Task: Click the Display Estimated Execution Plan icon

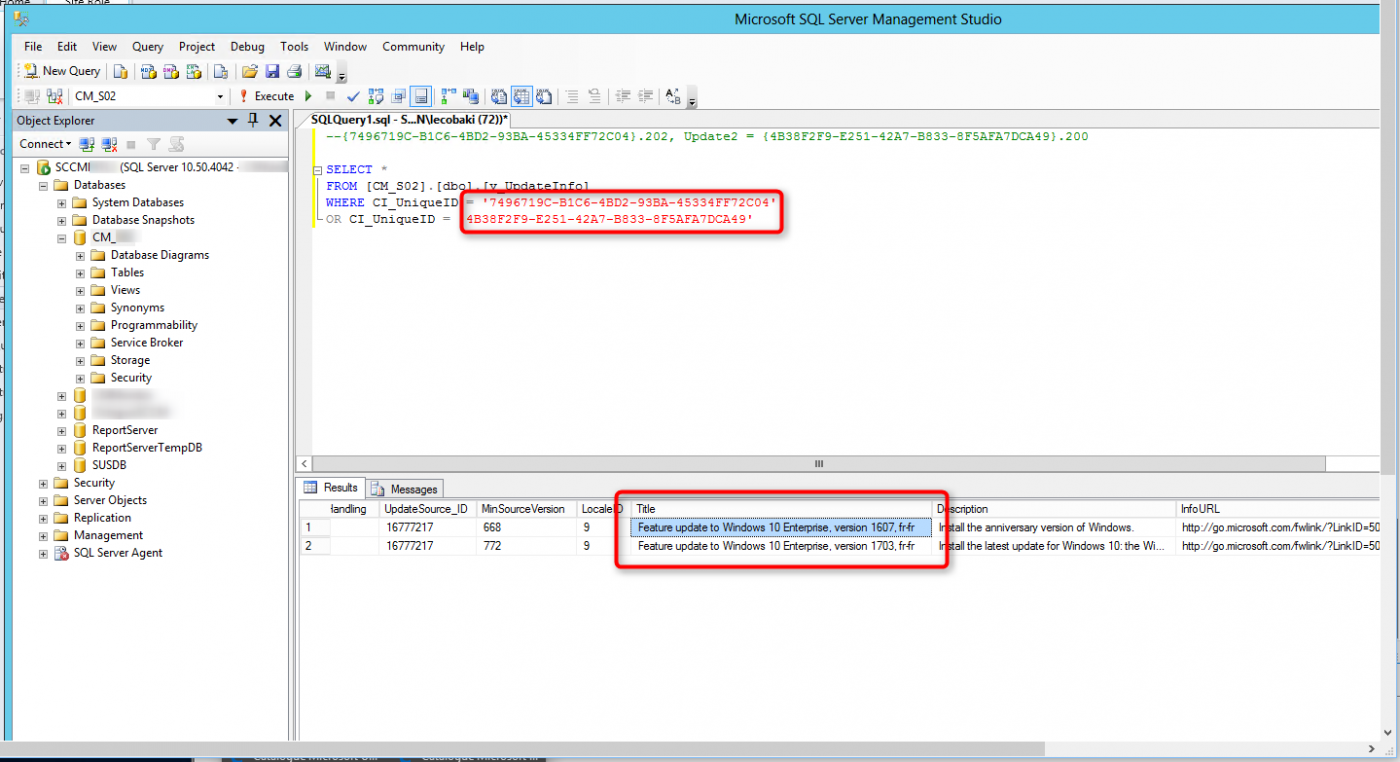Action: click(376, 96)
